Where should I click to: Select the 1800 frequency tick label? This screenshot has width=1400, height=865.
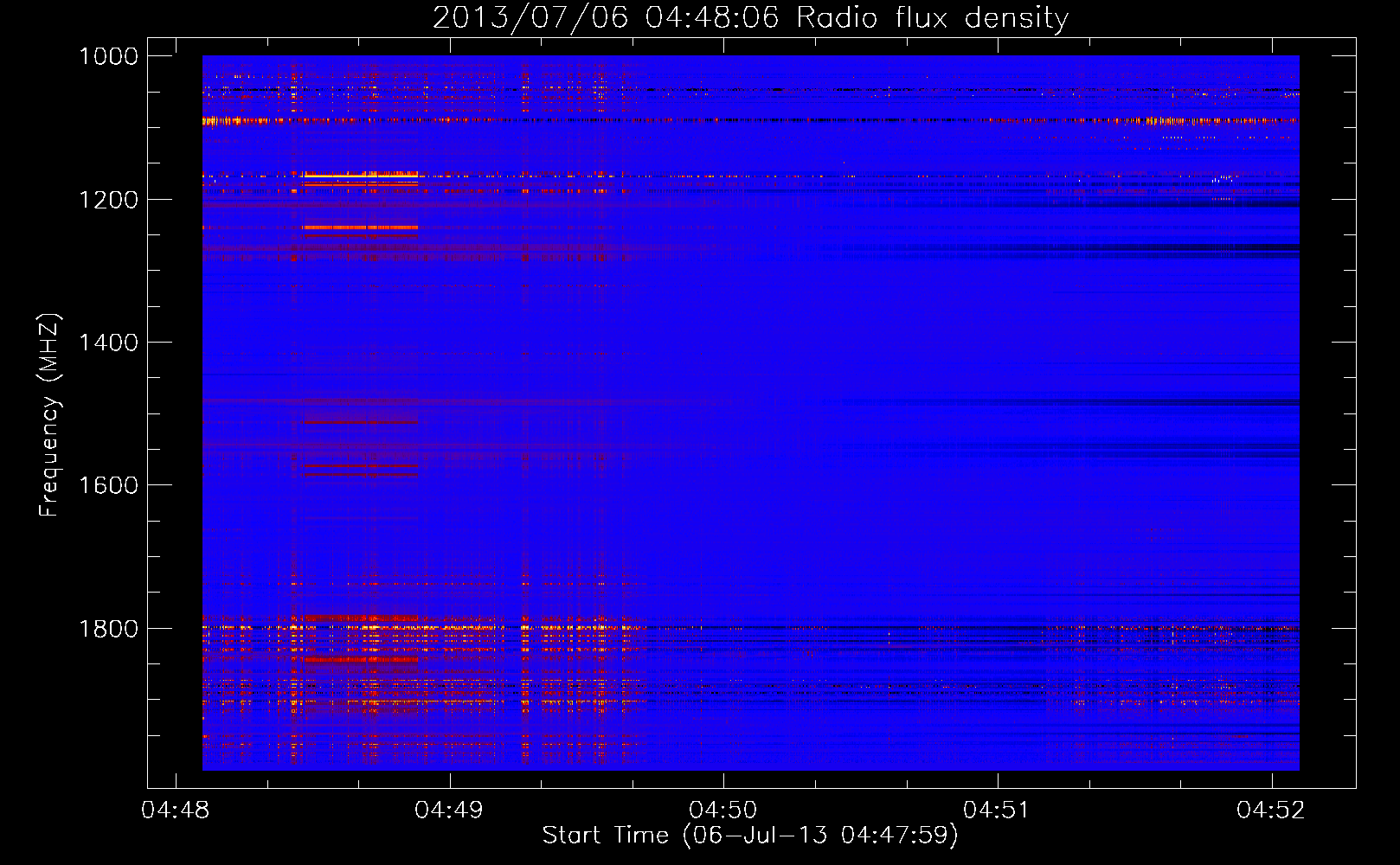108,628
